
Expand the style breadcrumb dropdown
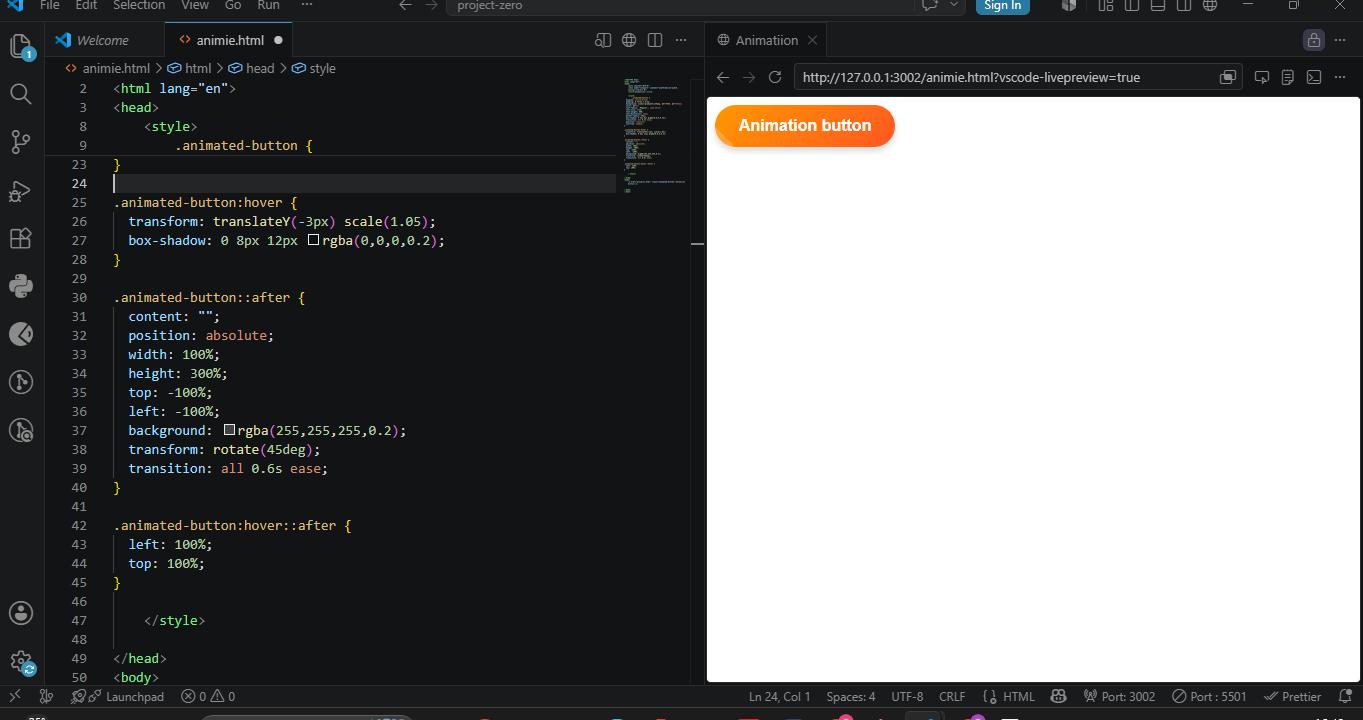[314, 68]
